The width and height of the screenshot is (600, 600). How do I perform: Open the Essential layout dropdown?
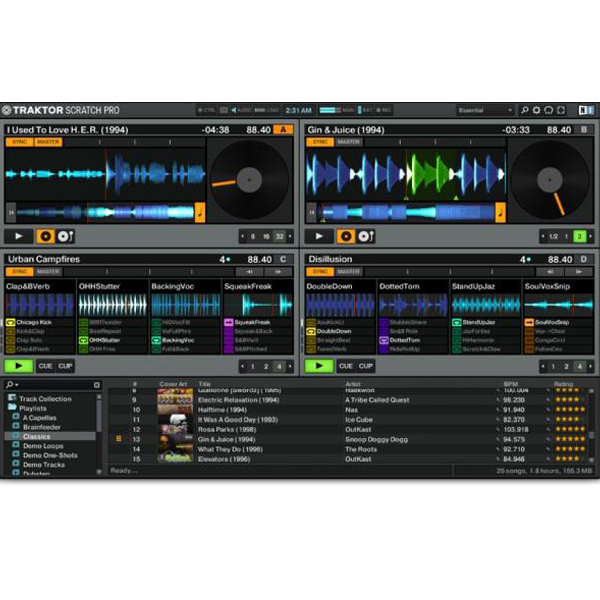[485, 110]
